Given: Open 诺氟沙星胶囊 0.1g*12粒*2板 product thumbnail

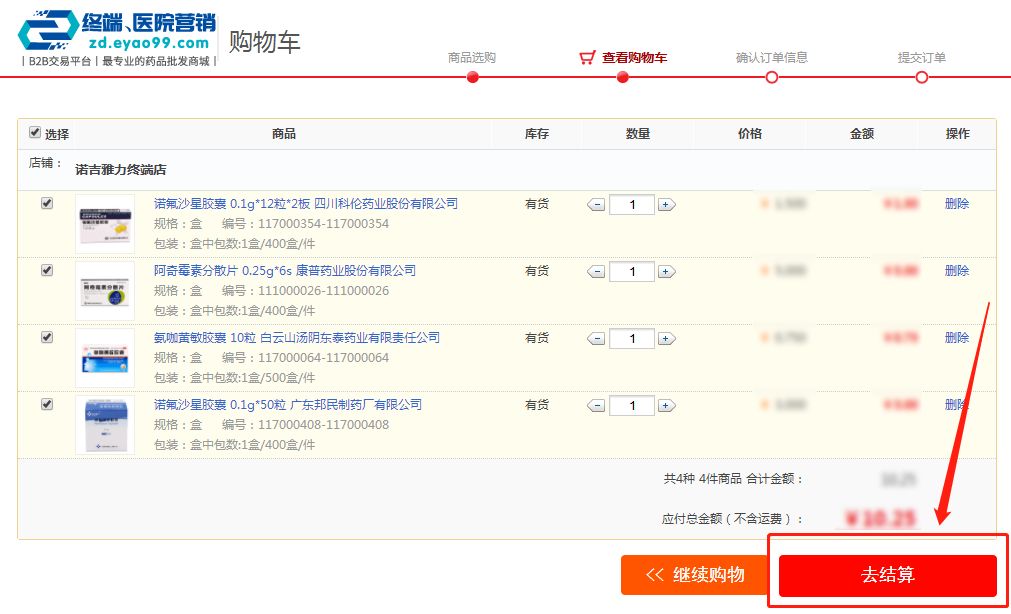Looking at the screenshot, I should point(105,224).
